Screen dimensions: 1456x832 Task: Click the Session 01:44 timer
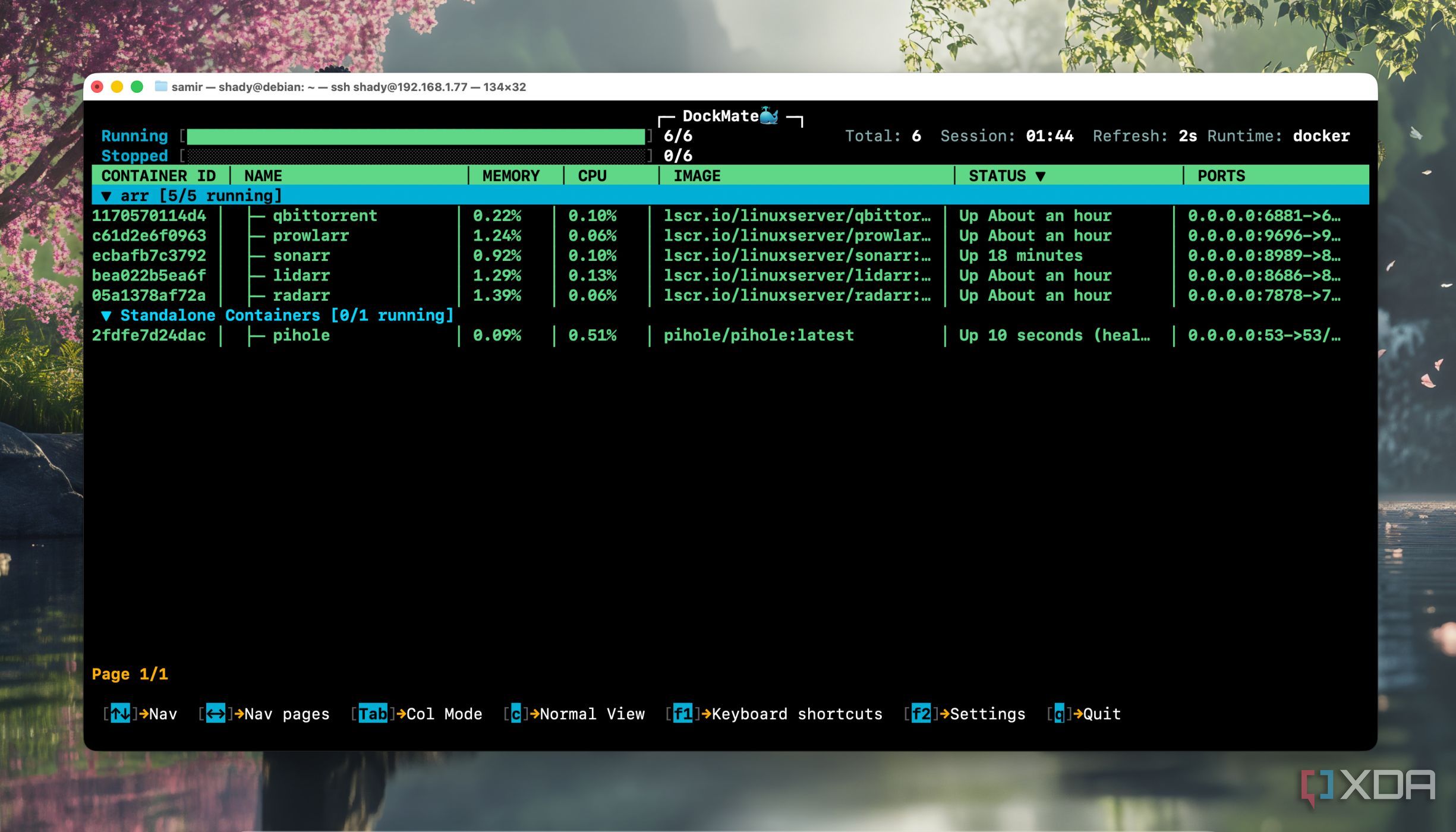tap(1007, 136)
